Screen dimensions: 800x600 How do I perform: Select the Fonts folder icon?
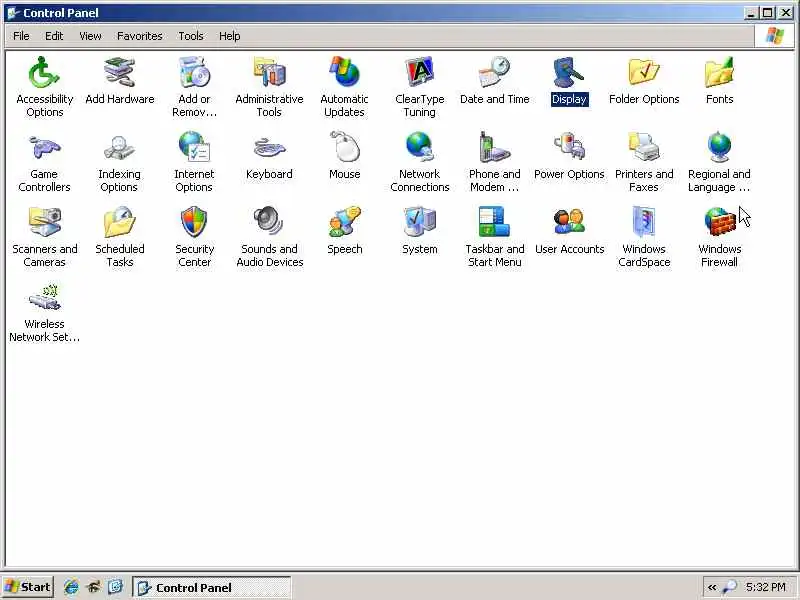(719, 72)
